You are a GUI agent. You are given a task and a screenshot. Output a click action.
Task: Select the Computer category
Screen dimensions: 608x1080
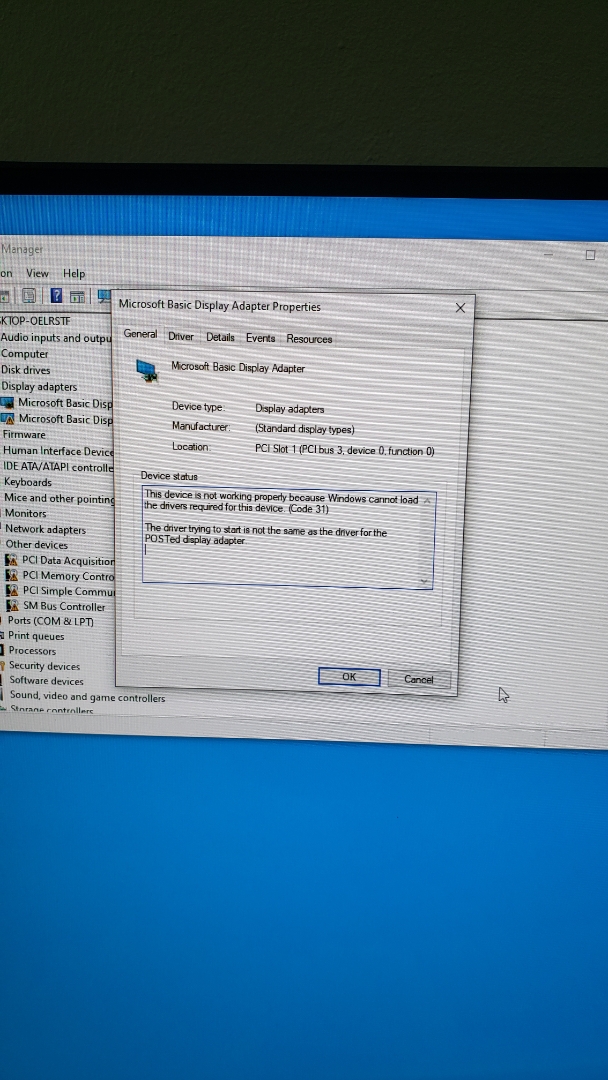25,354
